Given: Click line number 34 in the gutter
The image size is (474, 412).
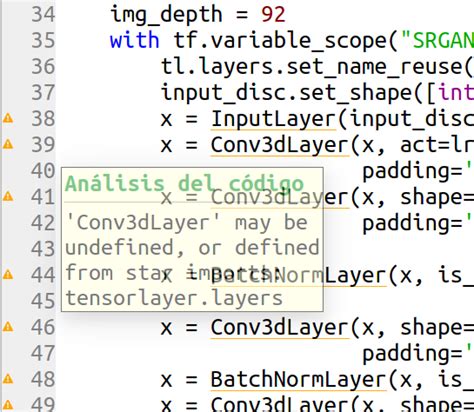Looking at the screenshot, I should [43, 15].
